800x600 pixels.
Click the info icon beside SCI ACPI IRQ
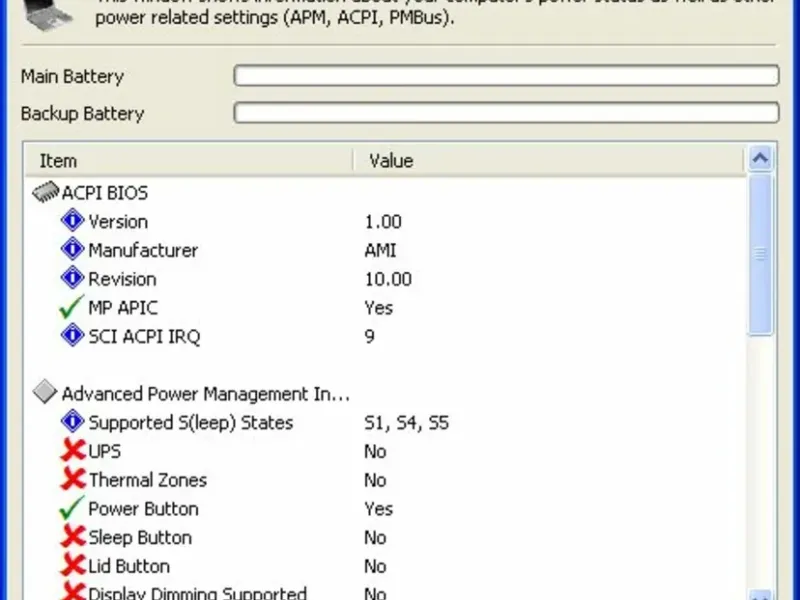tap(72, 335)
